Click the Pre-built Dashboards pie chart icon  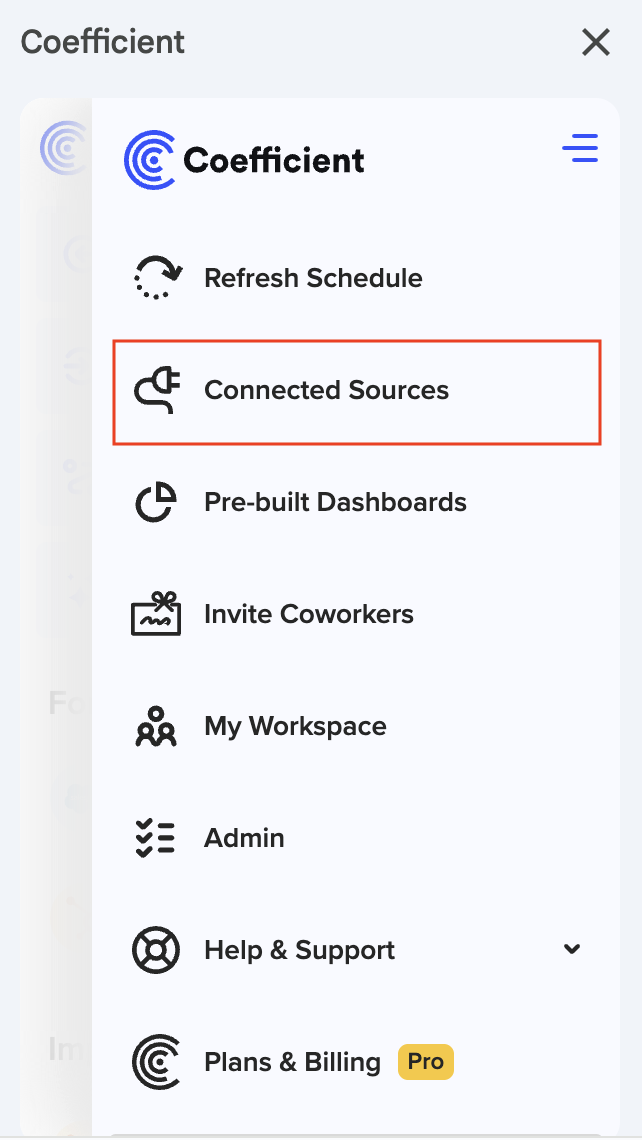pos(156,501)
